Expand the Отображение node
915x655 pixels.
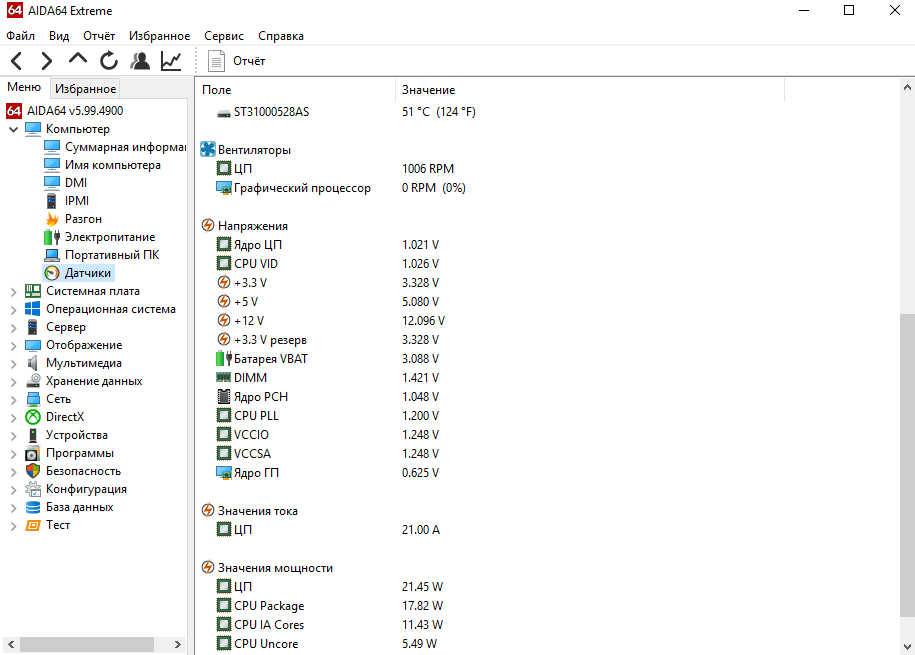pos(13,346)
